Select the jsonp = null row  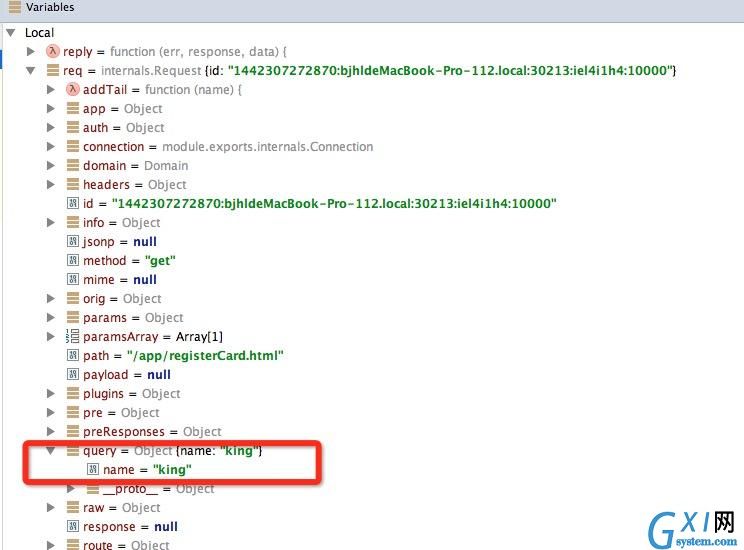point(112,242)
